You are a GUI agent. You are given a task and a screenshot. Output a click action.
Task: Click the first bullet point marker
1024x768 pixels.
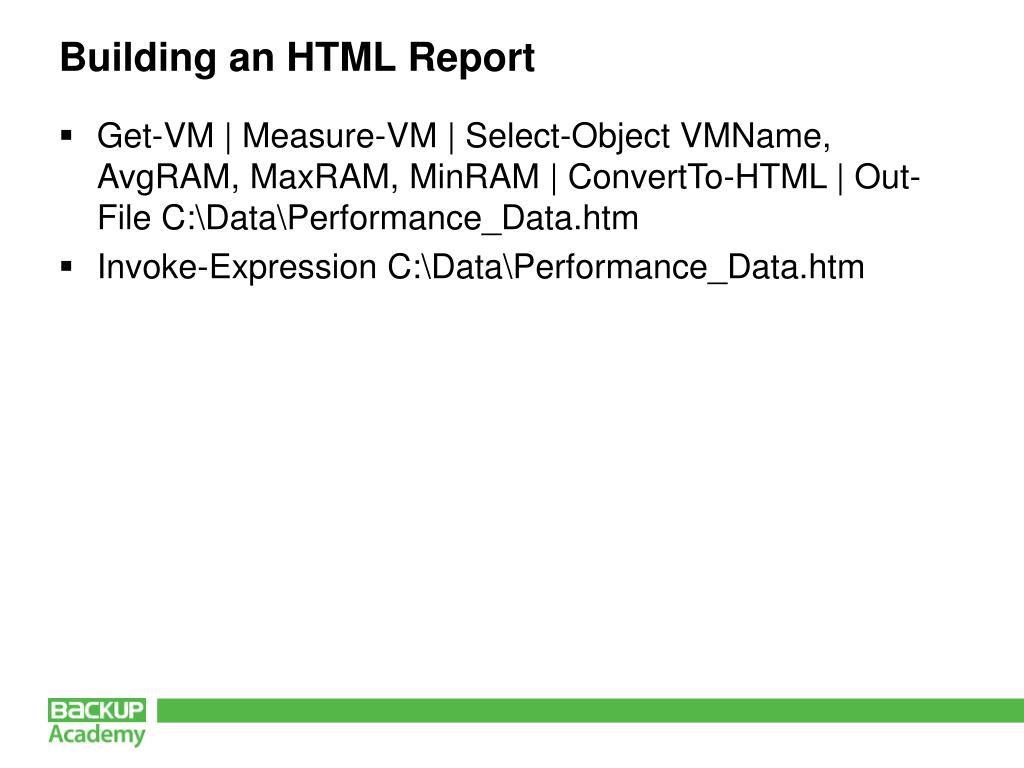coord(66,136)
